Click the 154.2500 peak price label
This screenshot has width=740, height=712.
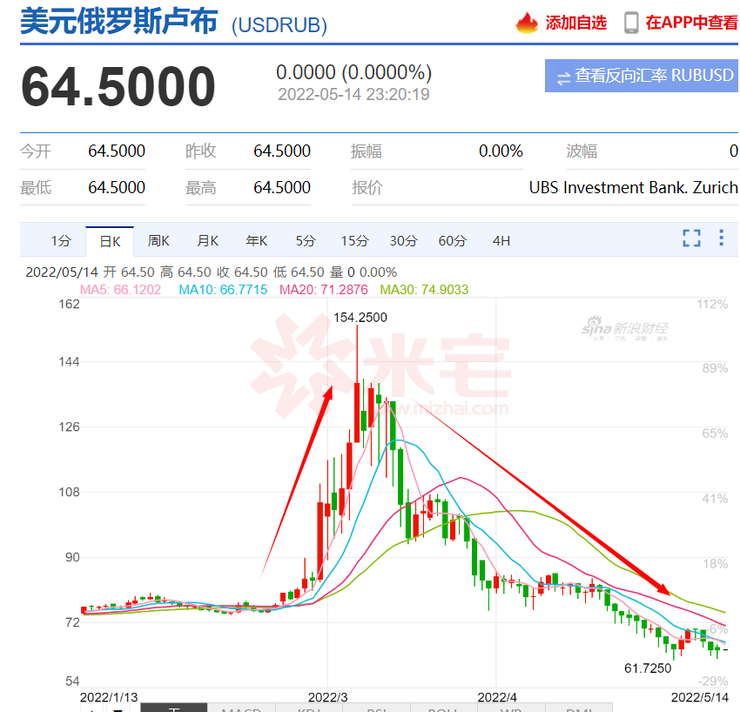[360, 318]
